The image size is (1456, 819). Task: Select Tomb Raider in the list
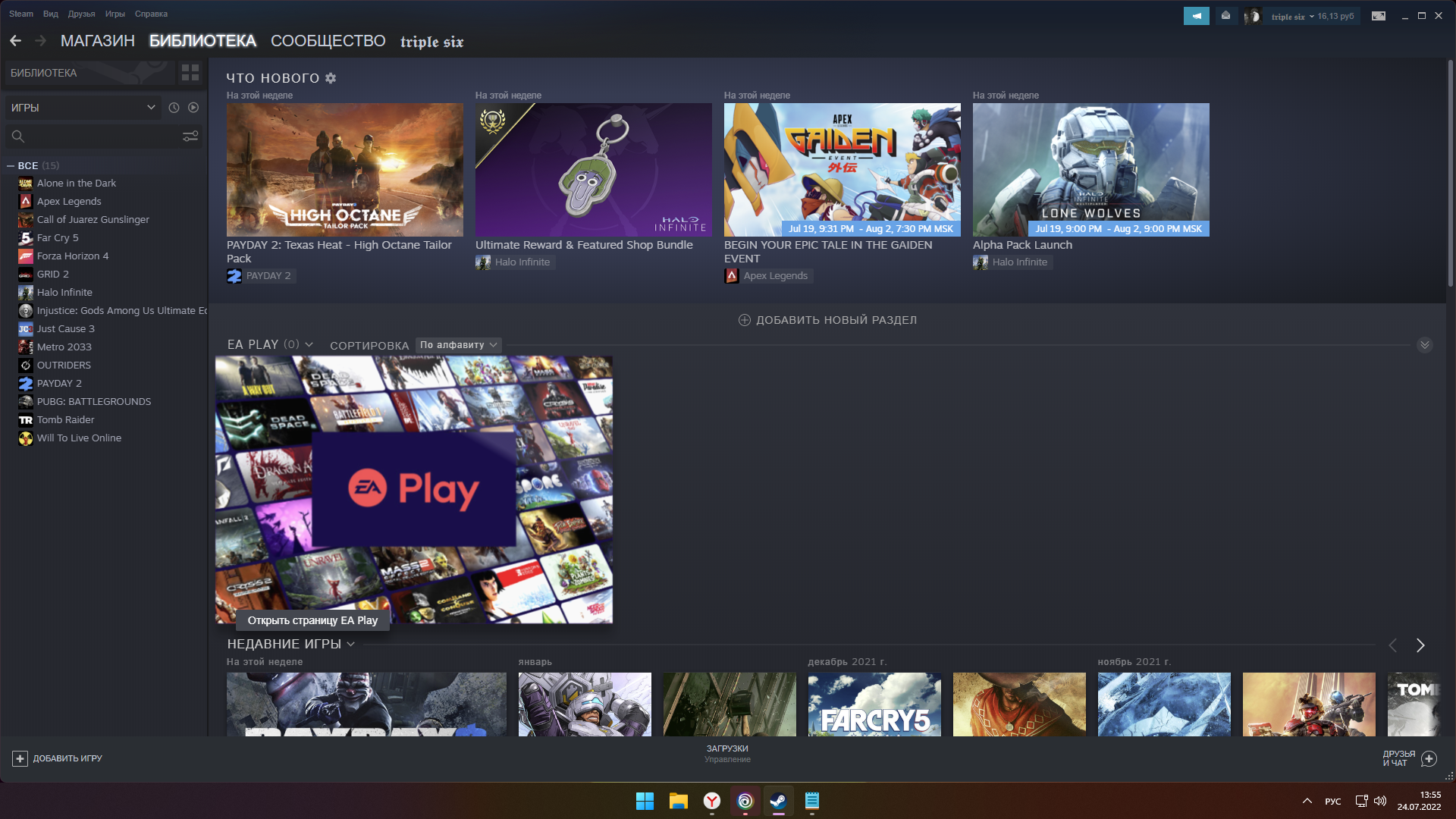click(x=65, y=420)
